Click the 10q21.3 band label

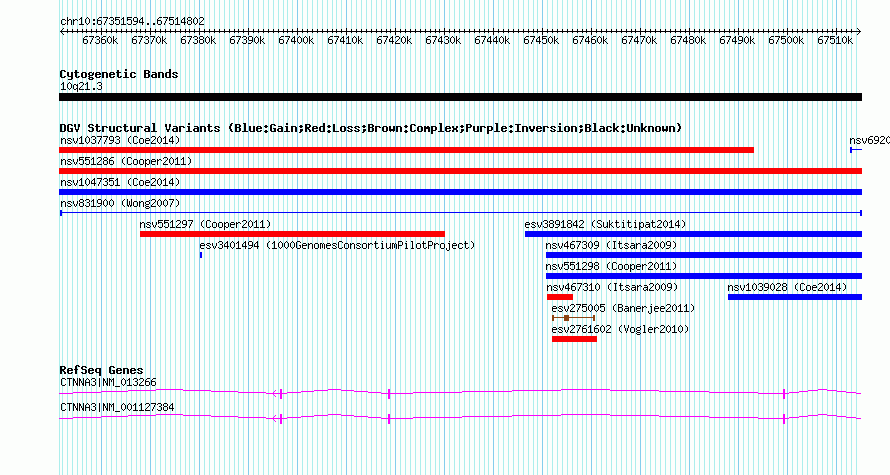point(81,86)
